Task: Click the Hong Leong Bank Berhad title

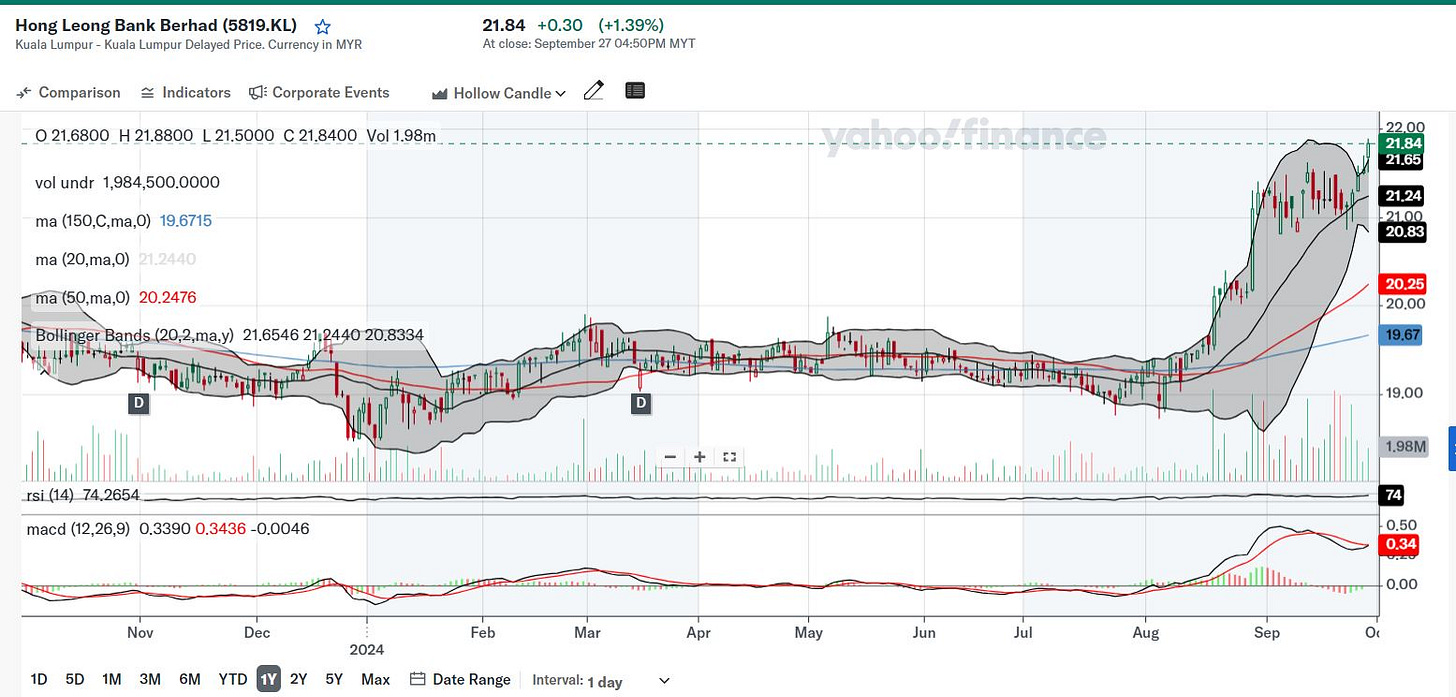Action: tap(156, 26)
